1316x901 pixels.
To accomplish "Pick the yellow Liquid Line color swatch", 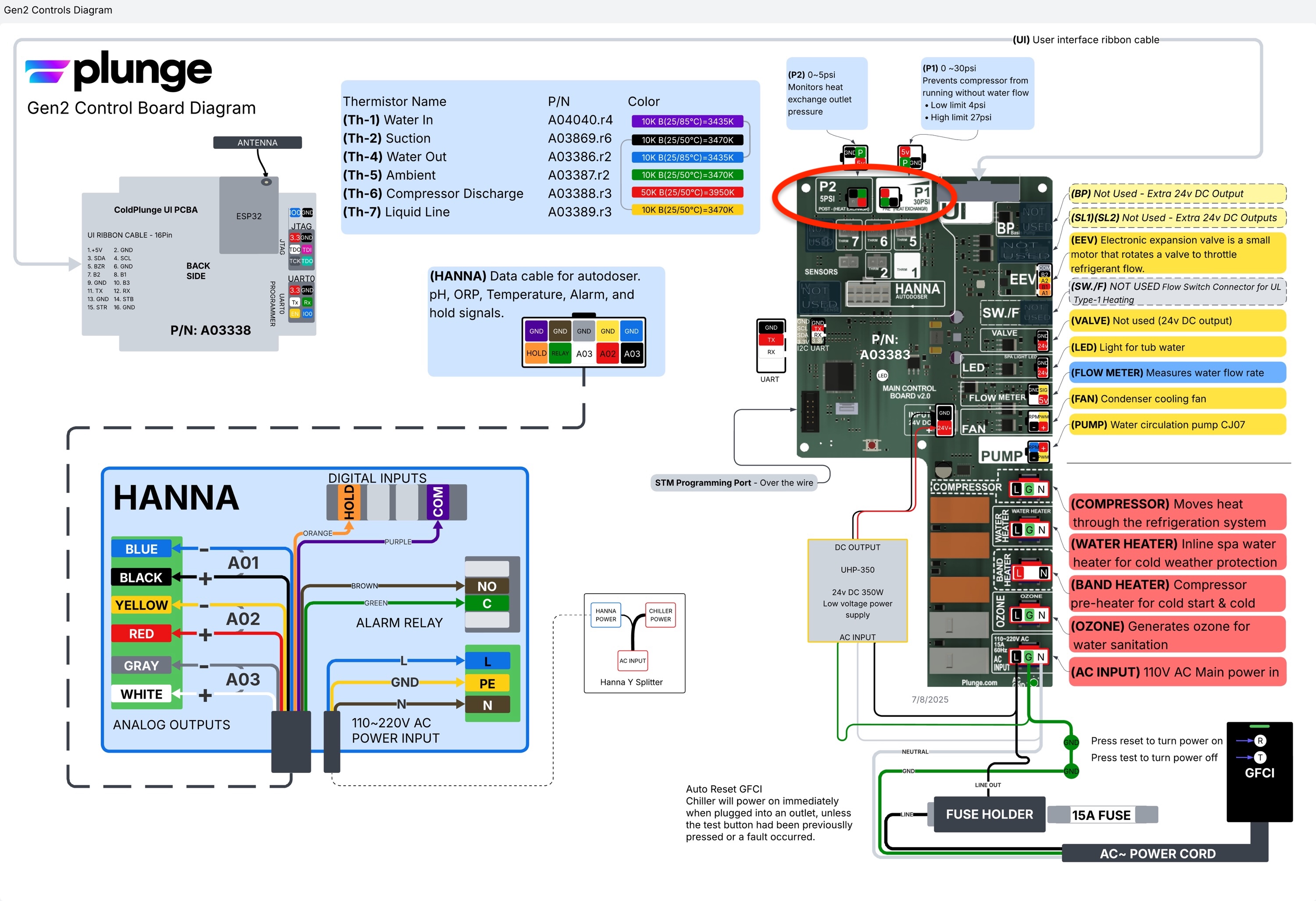I will pyautogui.click(x=687, y=210).
